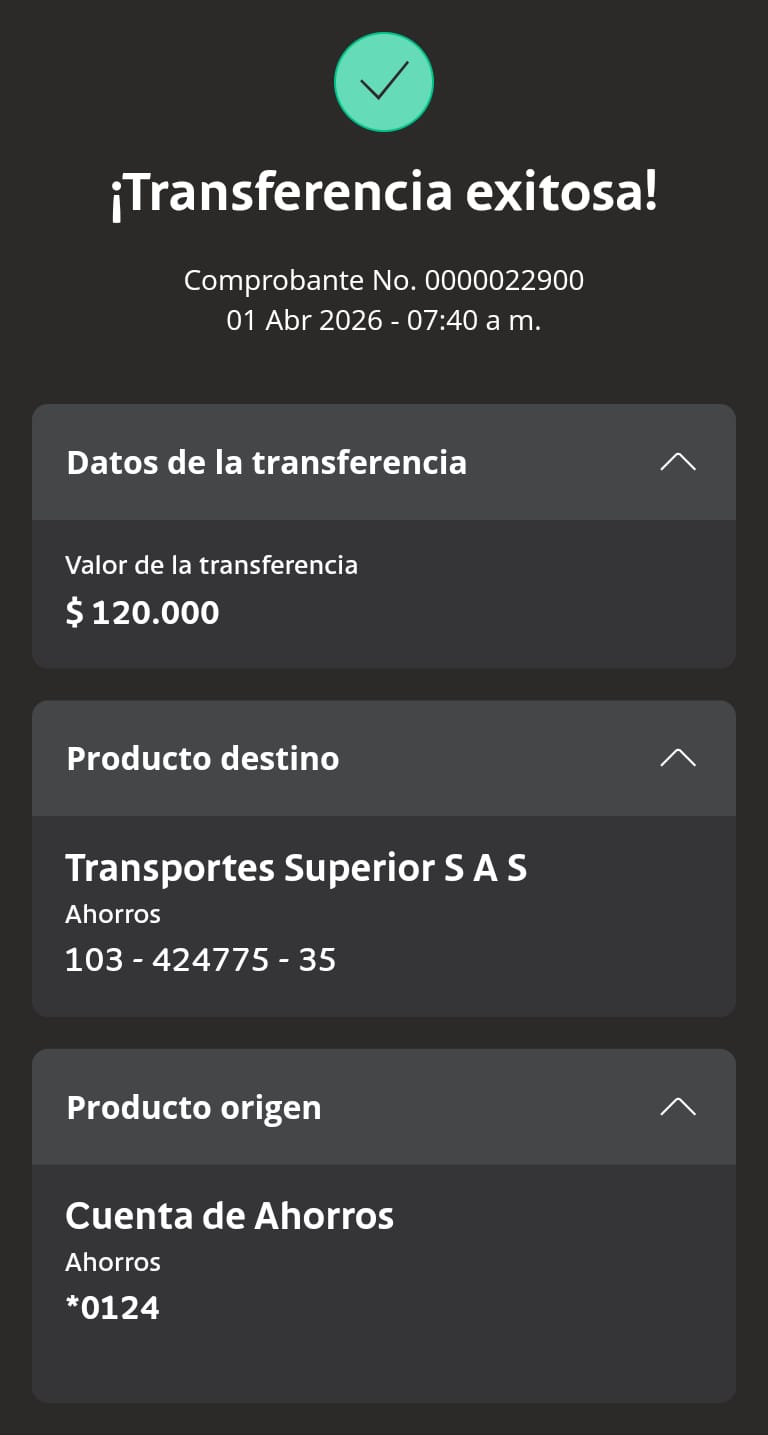This screenshot has width=768, height=1435.
Task: Collapse the Producto origen chevron
Action: pyautogui.click(x=678, y=1106)
